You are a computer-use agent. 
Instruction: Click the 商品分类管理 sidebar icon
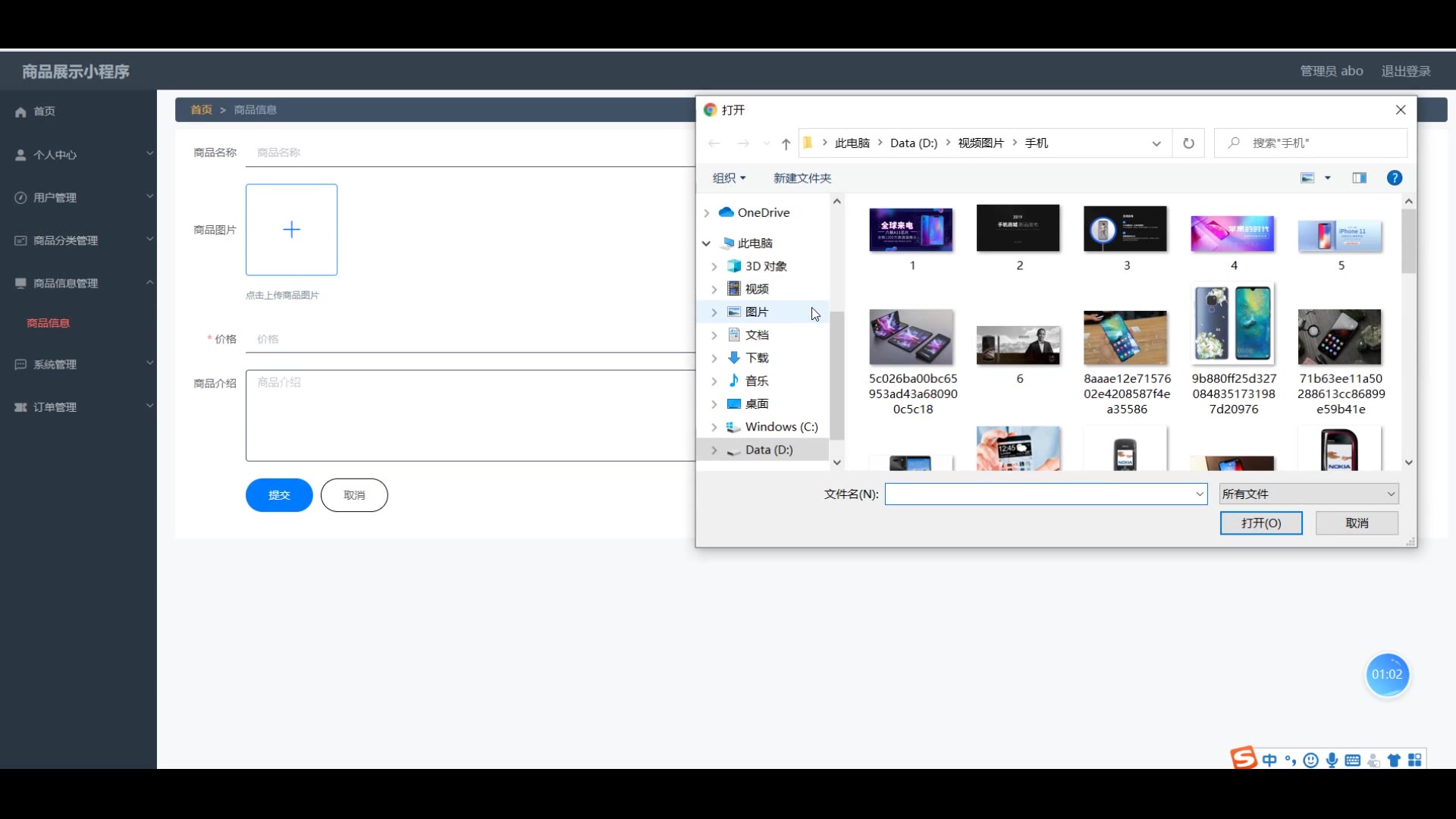point(20,240)
